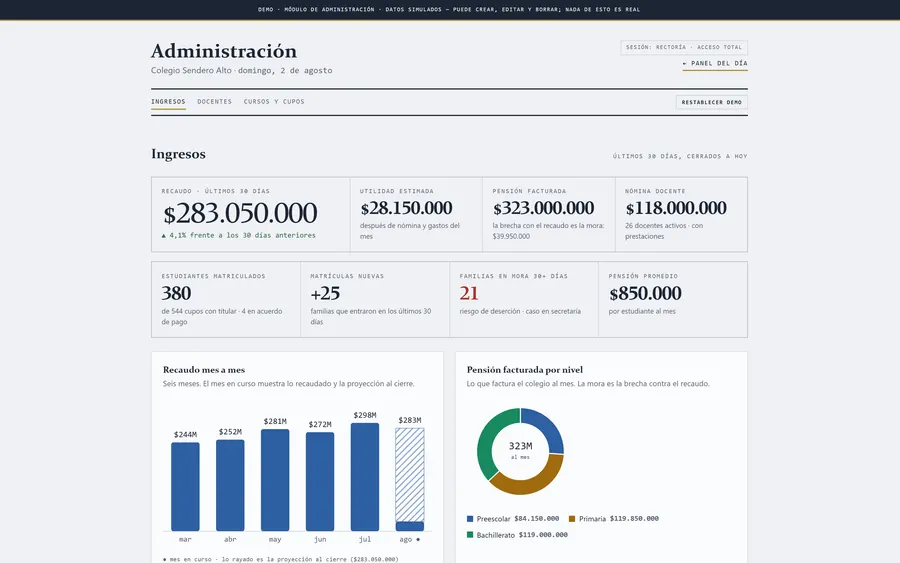Viewport: 900px width, 563px height.
Task: Click the red 21 familias en mora number
Action: tap(469, 293)
